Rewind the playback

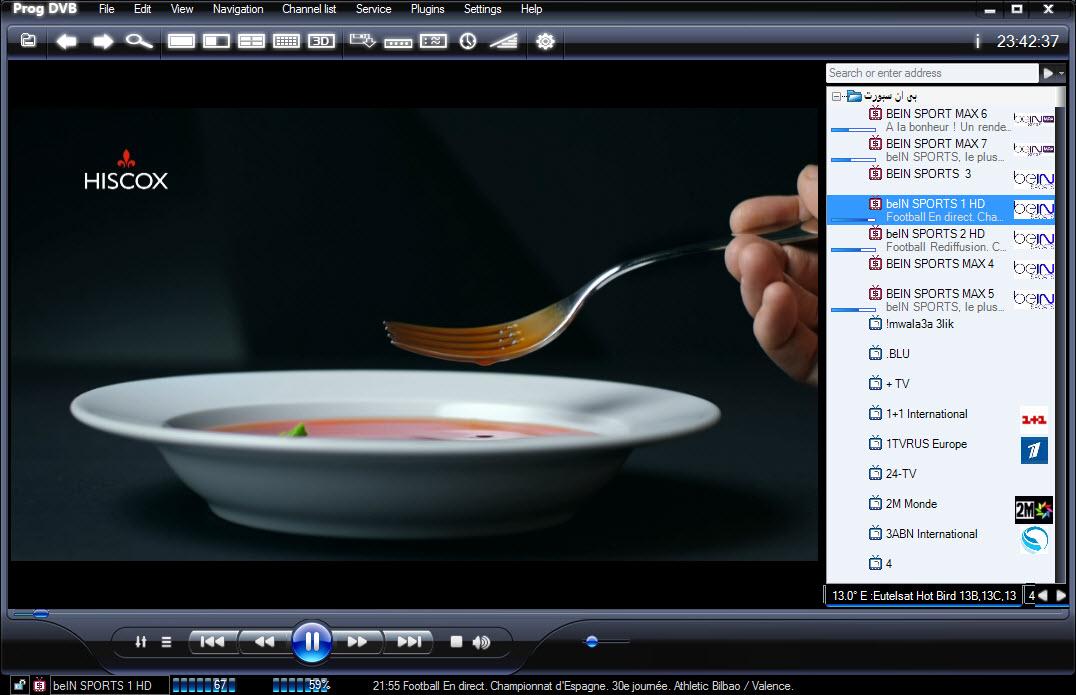pos(265,641)
